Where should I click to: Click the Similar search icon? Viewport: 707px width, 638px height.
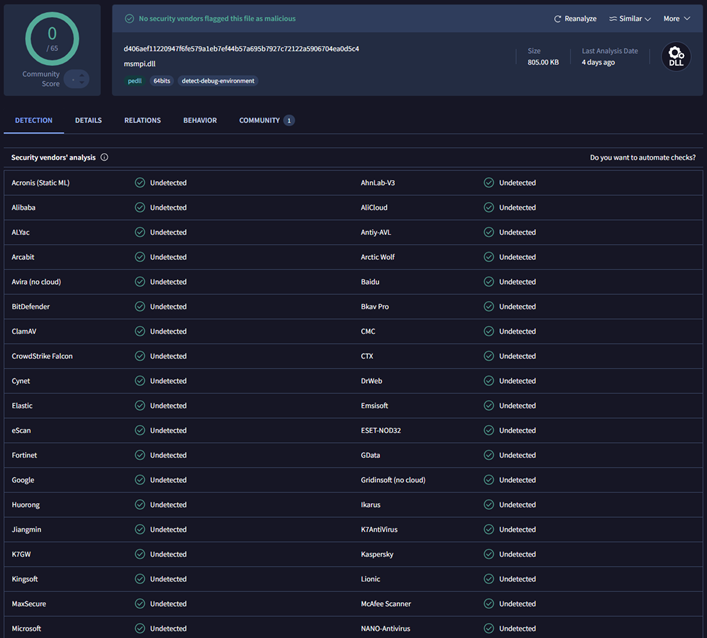click(613, 19)
